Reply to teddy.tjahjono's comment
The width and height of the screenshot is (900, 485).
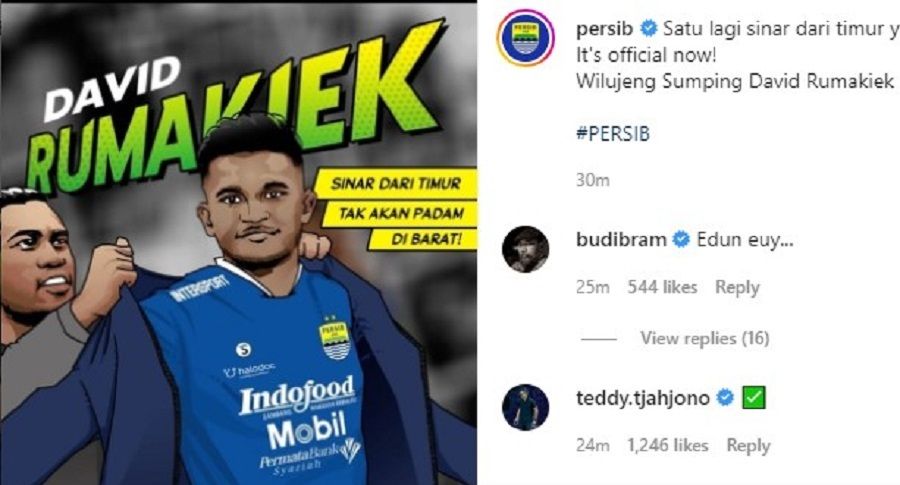[748, 445]
